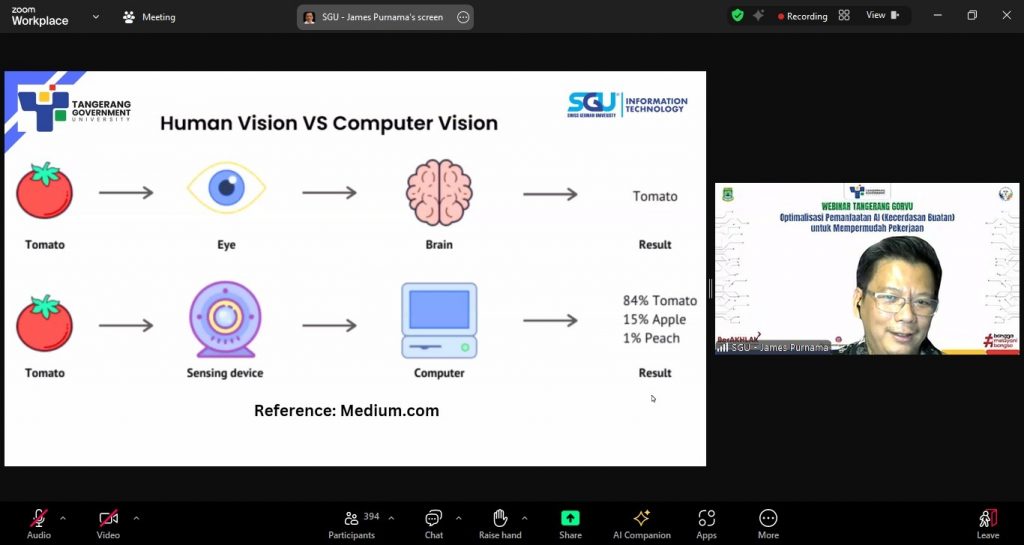Viewport: 1024px width, 545px height.
Task: Switch to the Meeting tab
Action: [150, 17]
